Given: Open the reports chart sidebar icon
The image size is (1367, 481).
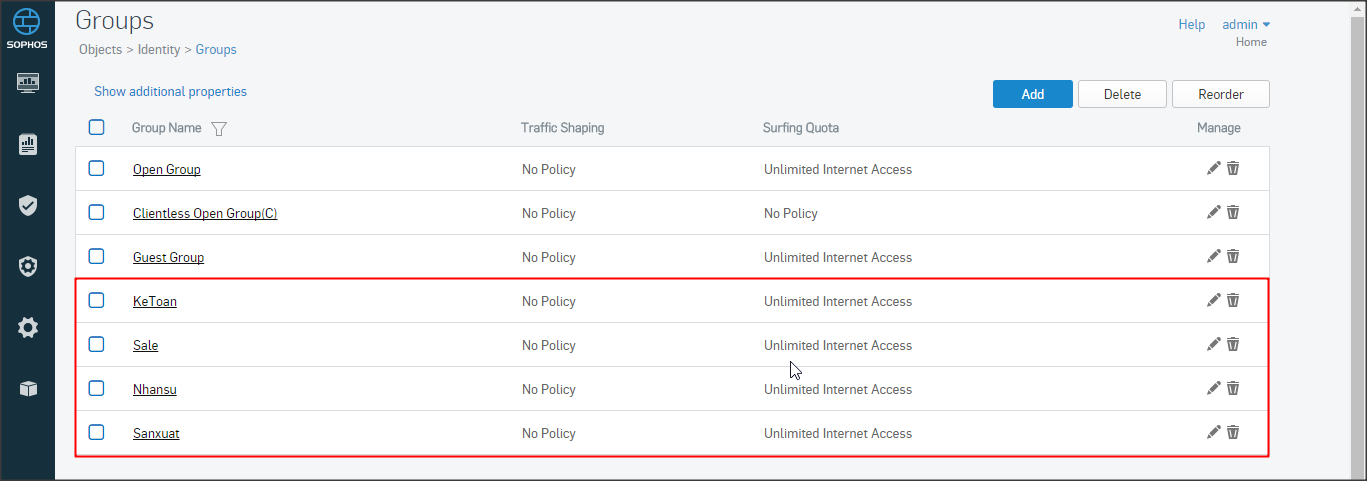Looking at the screenshot, I should [x=28, y=145].
